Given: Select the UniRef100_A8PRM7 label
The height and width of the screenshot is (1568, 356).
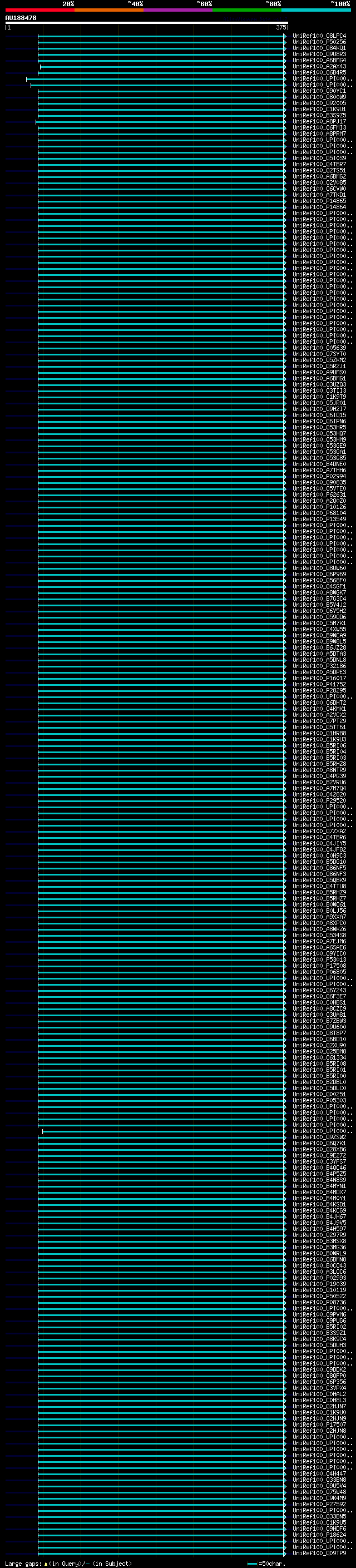Looking at the screenshot, I should [x=319, y=134].
